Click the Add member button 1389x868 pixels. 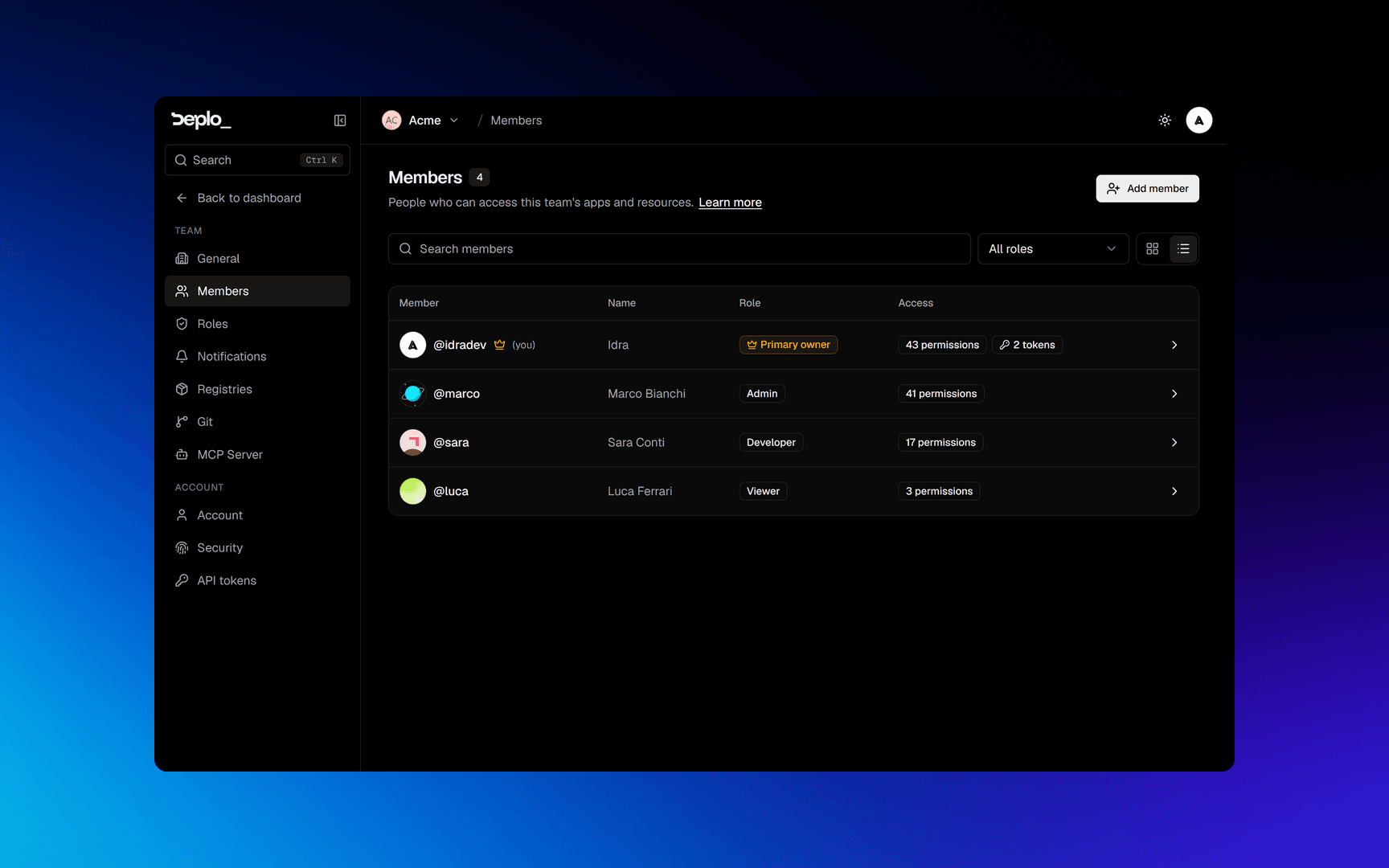tap(1147, 189)
